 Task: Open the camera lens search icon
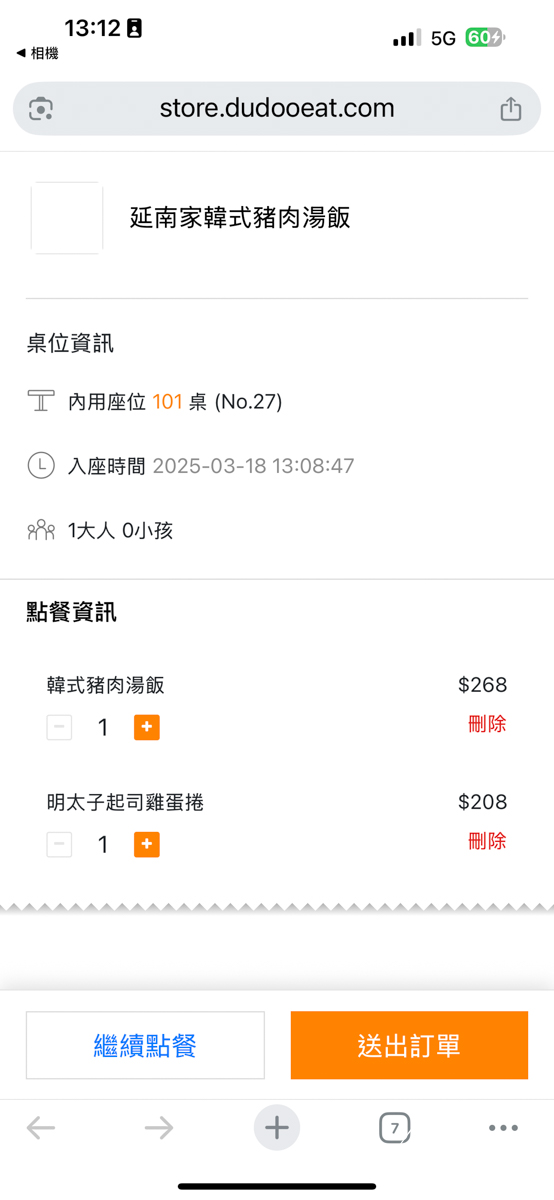[x=41, y=108]
